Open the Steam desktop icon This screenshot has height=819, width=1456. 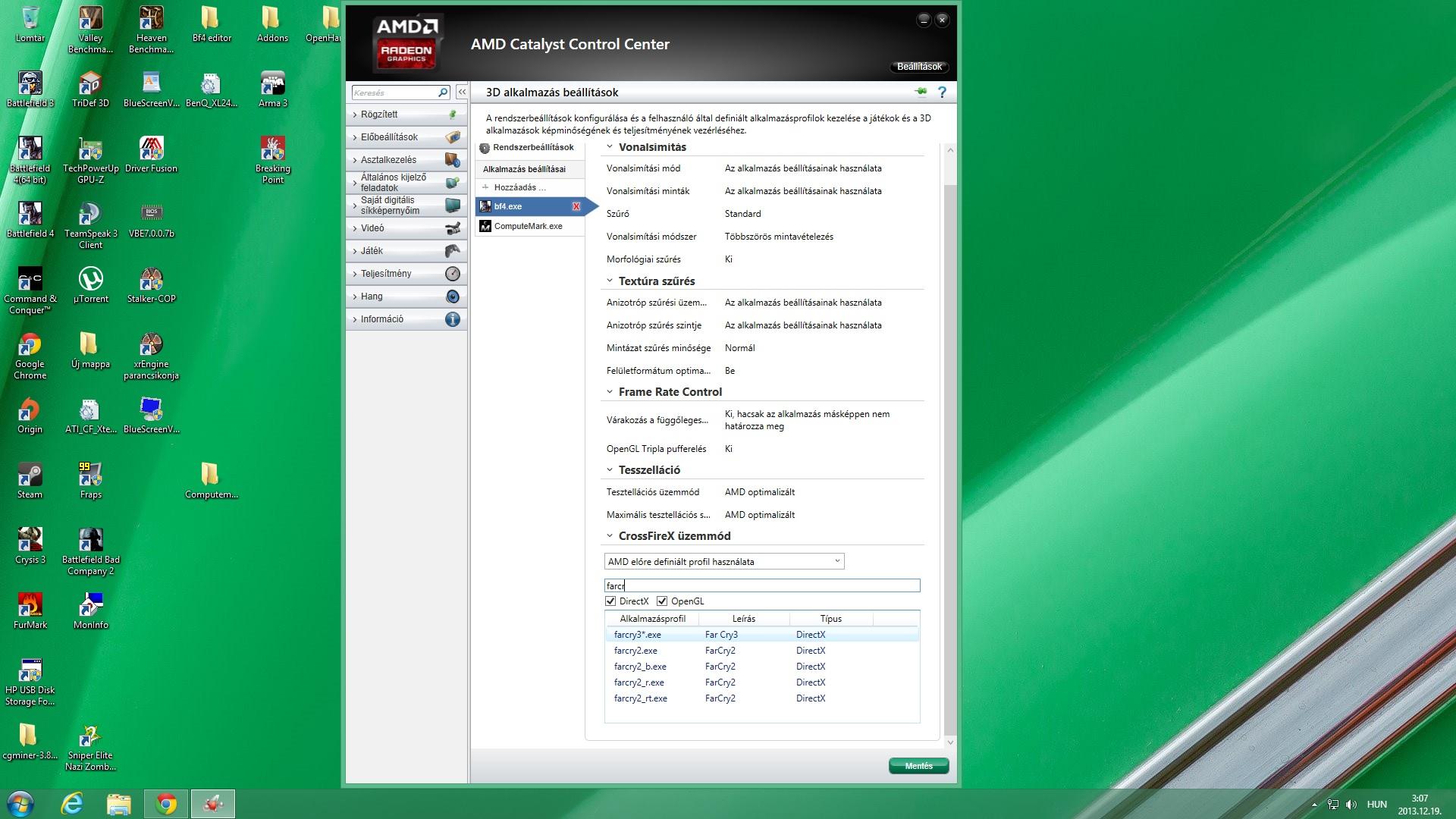pos(30,481)
